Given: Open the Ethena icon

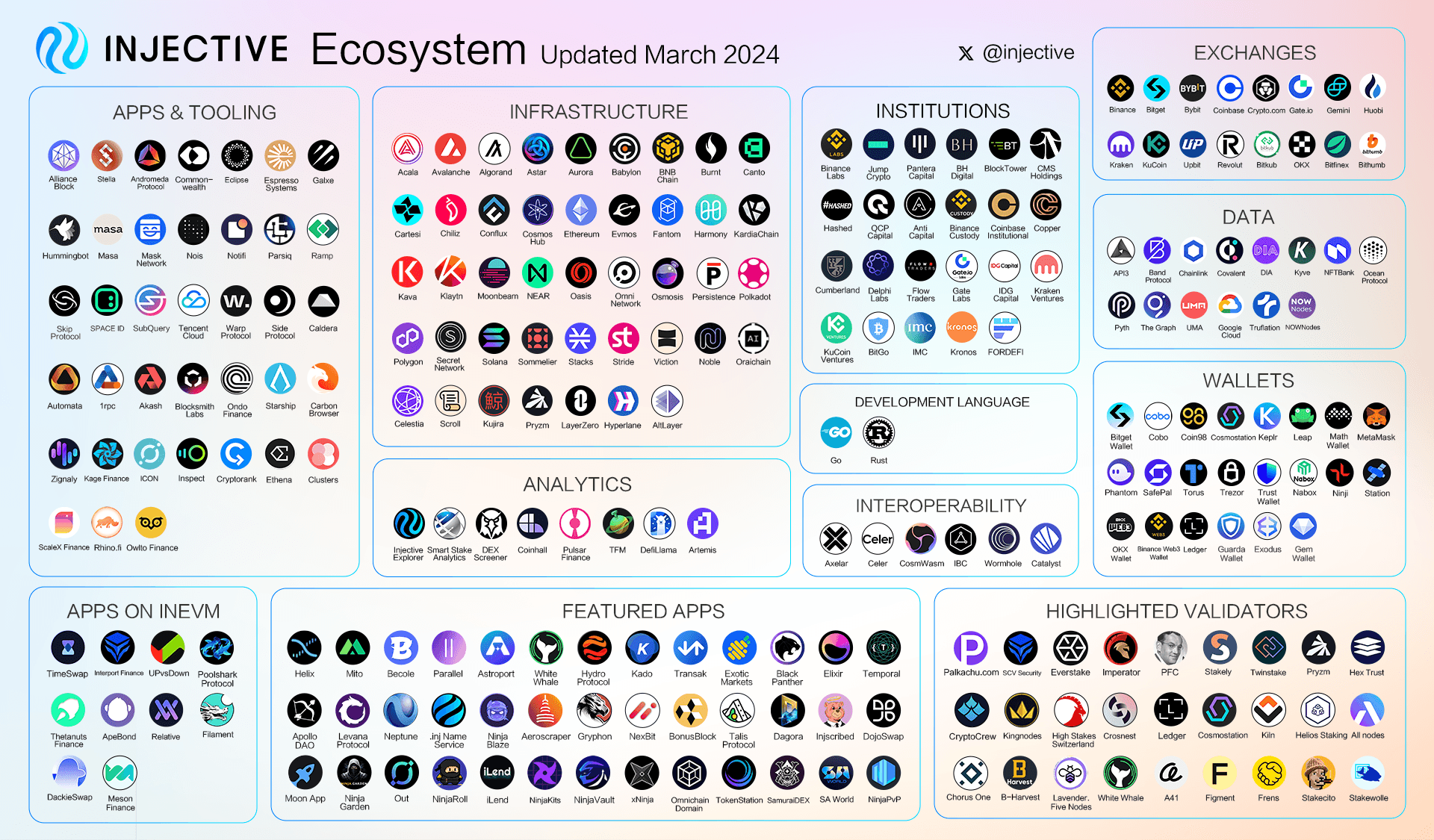Looking at the screenshot, I should [x=280, y=454].
